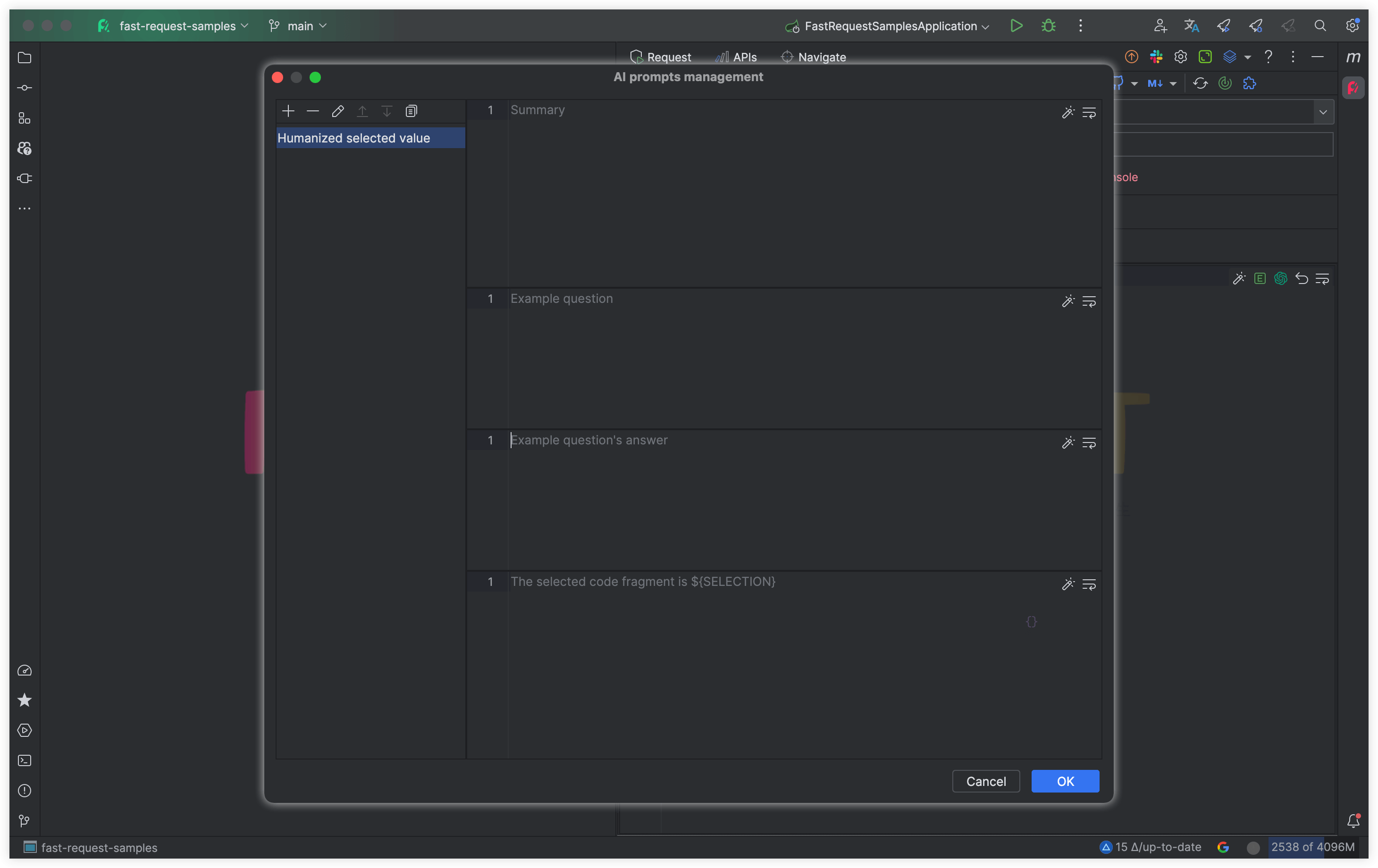
Task: Open the Terminal tool window icon
Action: pos(24,760)
